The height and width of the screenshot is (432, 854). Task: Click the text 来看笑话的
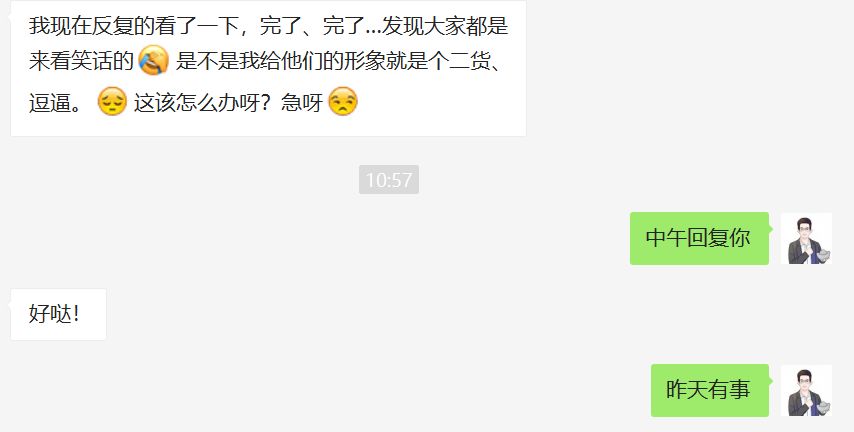[81, 60]
